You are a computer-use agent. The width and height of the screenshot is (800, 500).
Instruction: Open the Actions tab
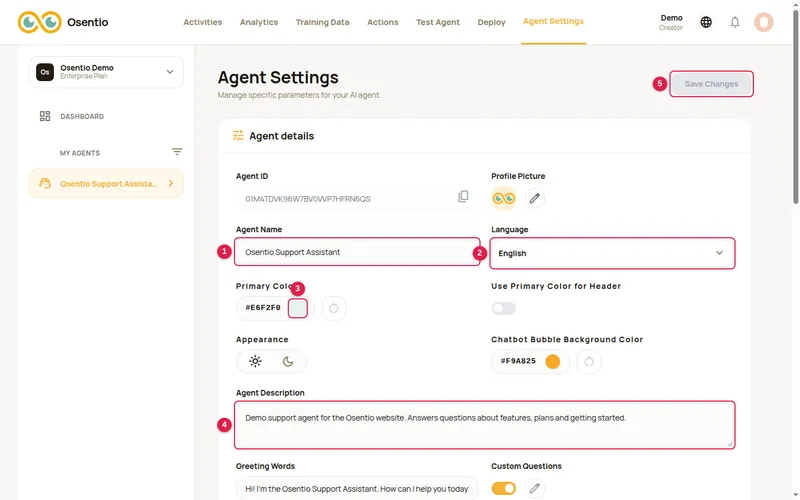click(x=383, y=22)
